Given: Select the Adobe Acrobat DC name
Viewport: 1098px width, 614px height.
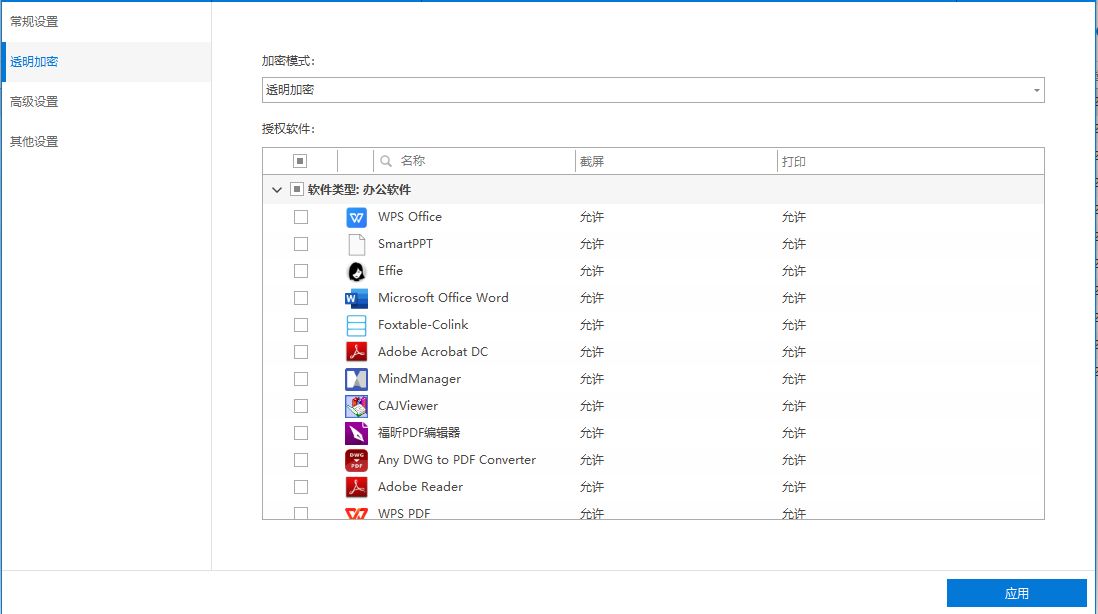Looking at the screenshot, I should [433, 351].
